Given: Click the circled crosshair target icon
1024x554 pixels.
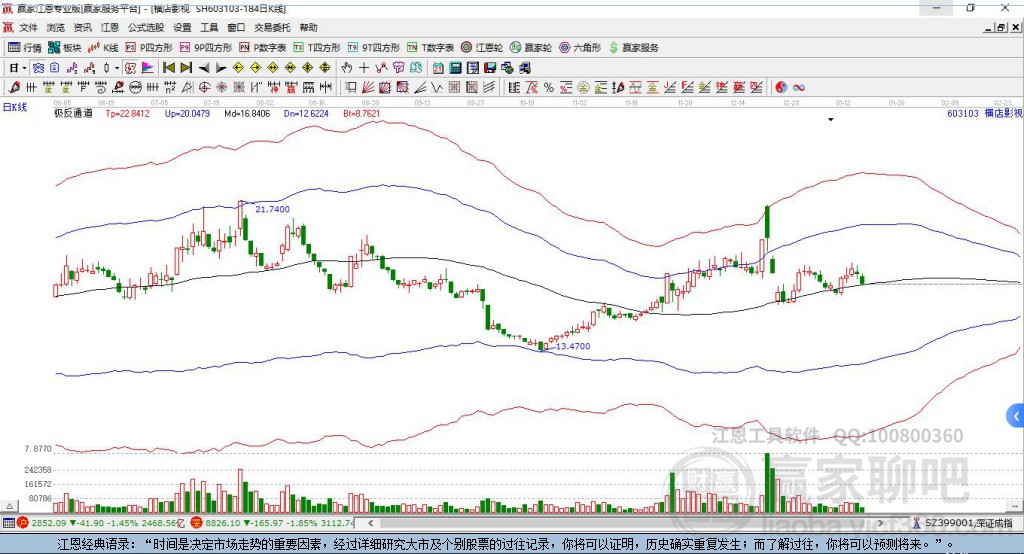Looking at the screenshot, I should tap(204, 88).
